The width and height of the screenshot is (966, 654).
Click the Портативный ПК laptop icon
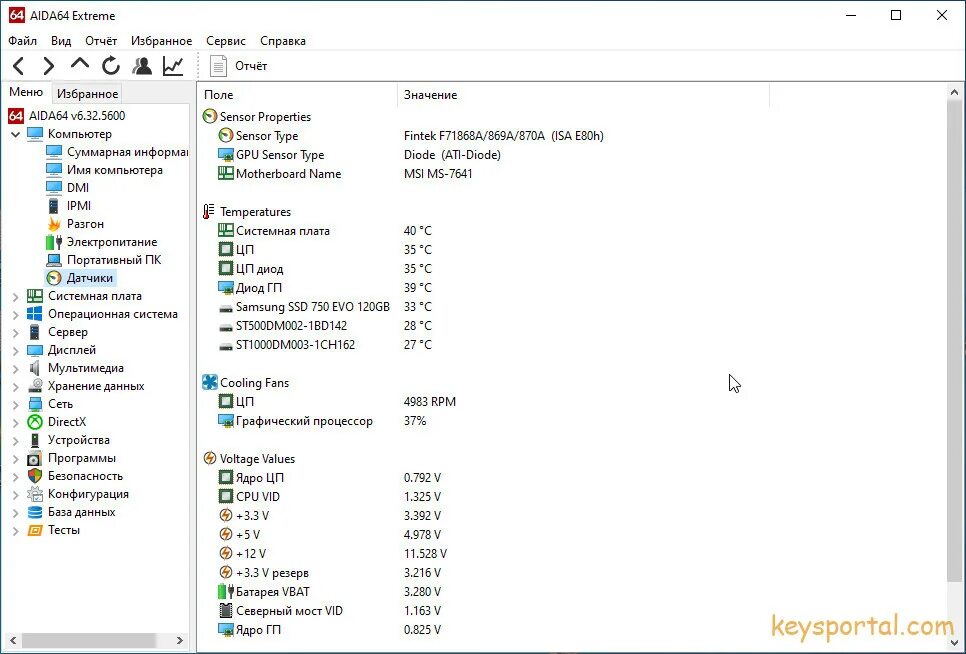coord(54,260)
